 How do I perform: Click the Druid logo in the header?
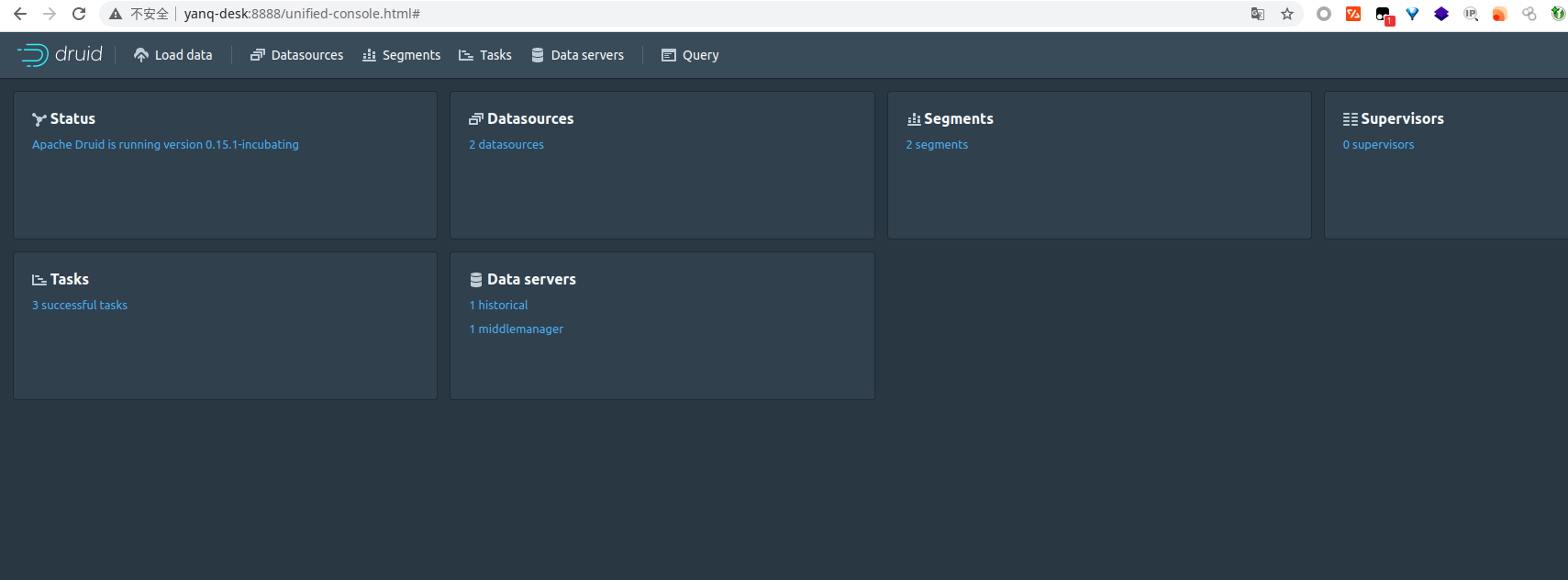click(60, 55)
